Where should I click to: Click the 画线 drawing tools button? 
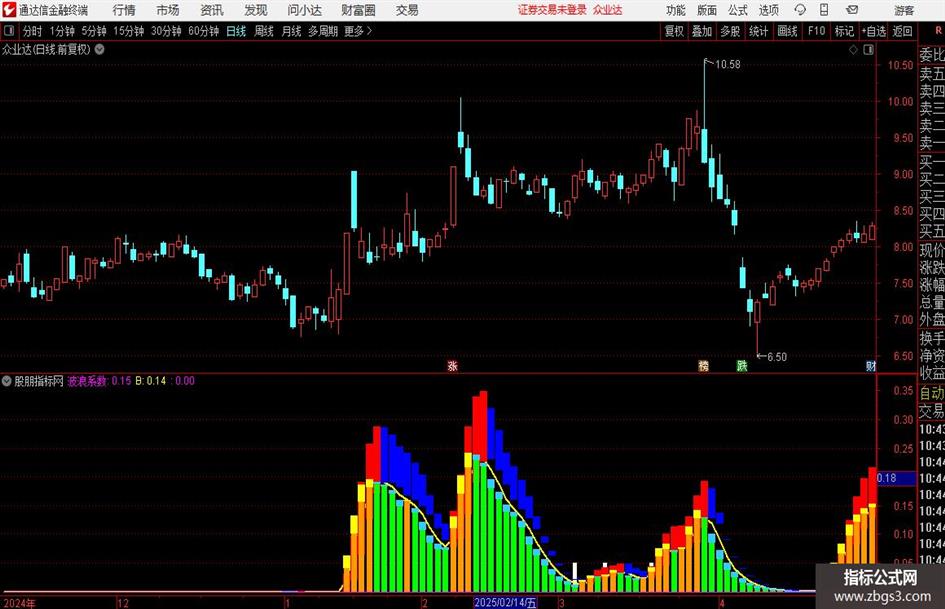[x=787, y=31]
